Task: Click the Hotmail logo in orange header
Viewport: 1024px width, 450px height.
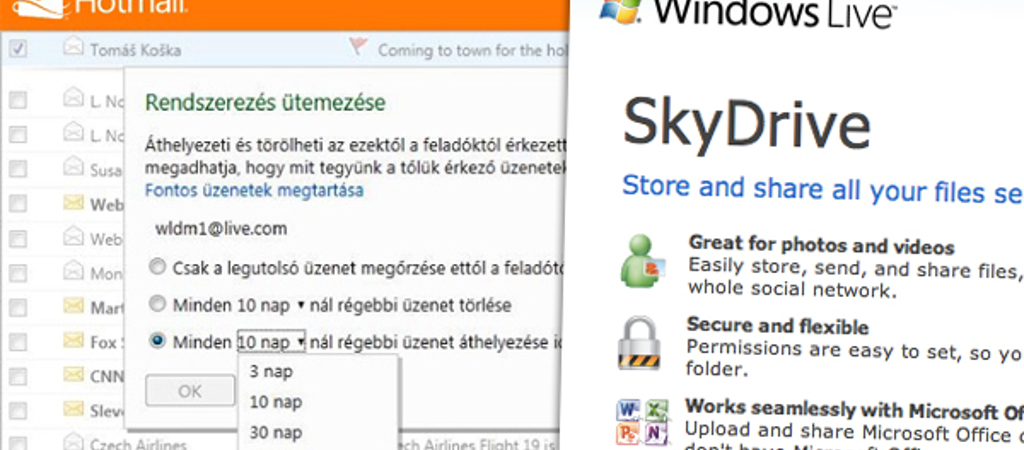Action: pyautogui.click(x=98, y=8)
